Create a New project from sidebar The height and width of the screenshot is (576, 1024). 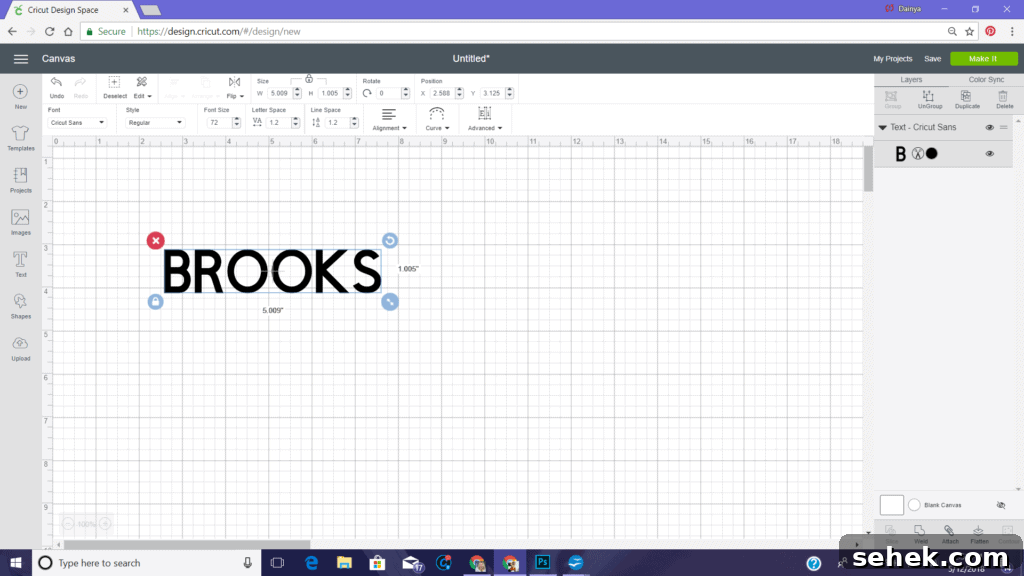(x=20, y=96)
